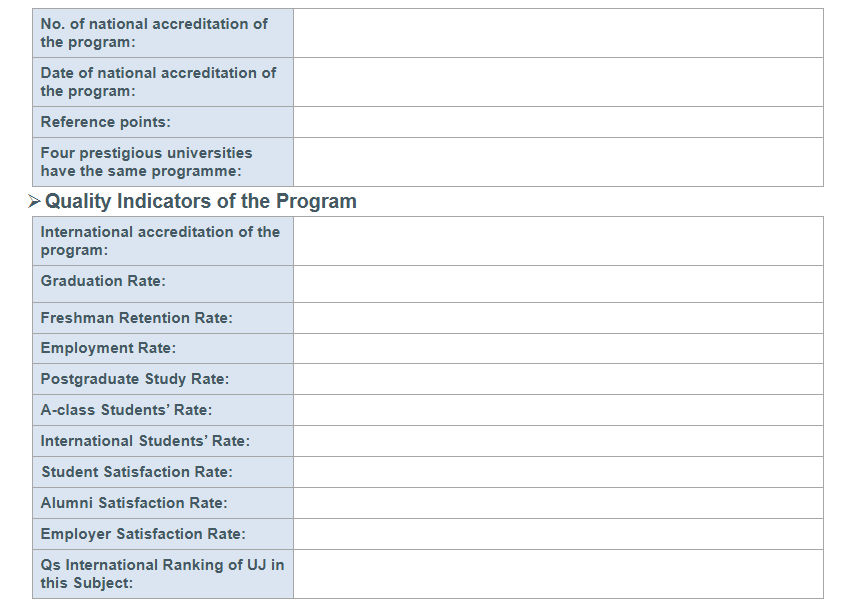Click the Freshman Retention Rate value cell
Viewport: 857px width, 604px height.
point(558,318)
